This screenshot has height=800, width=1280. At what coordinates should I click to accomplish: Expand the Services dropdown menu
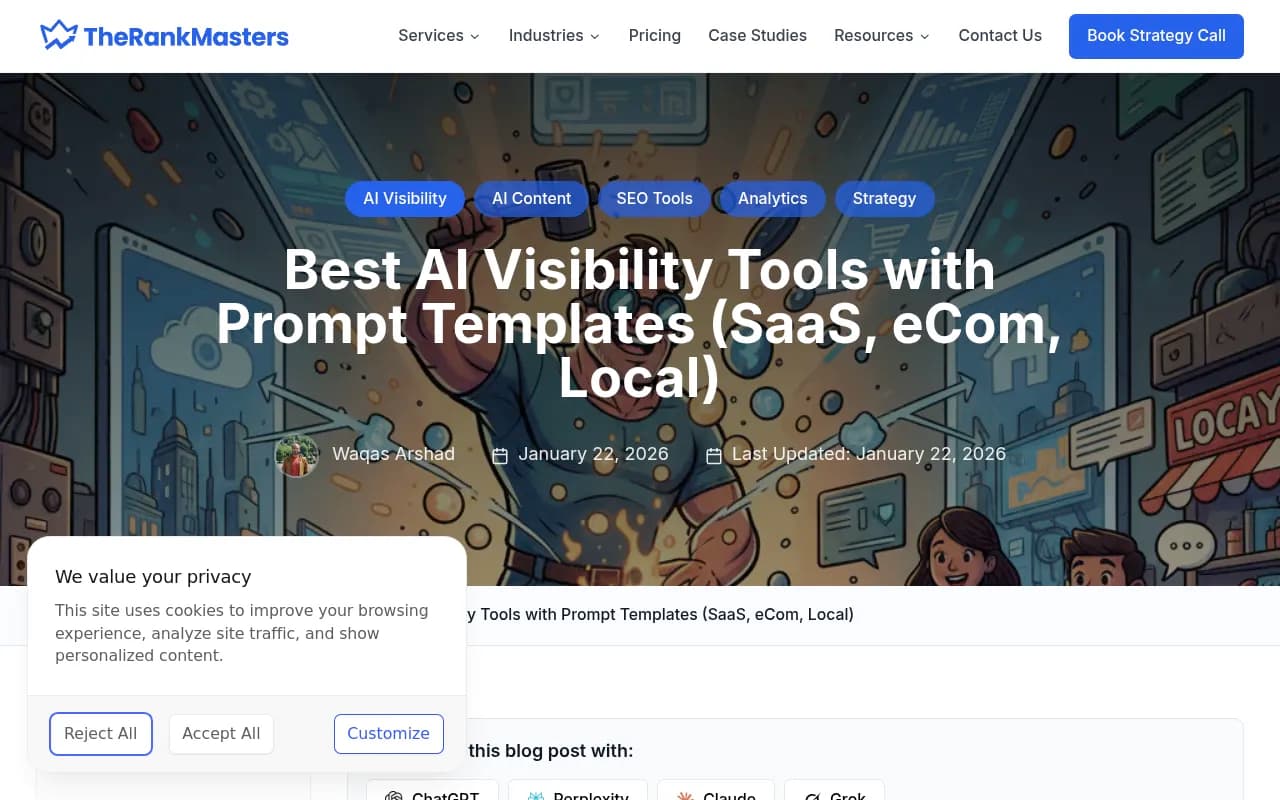438,36
